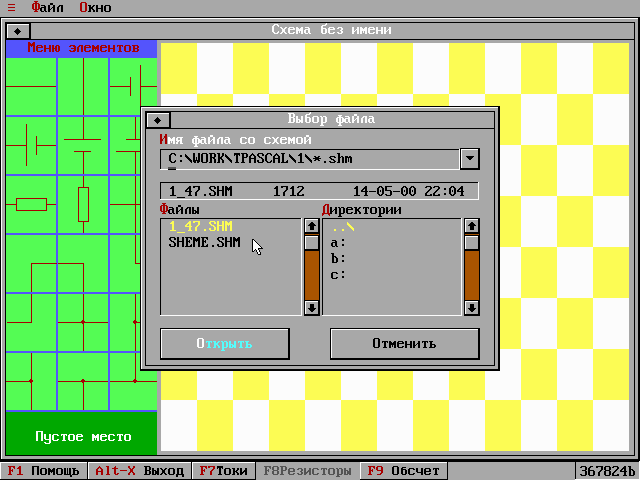Open the ≡ system menu
This screenshot has width=640, height=480.
point(11,7)
